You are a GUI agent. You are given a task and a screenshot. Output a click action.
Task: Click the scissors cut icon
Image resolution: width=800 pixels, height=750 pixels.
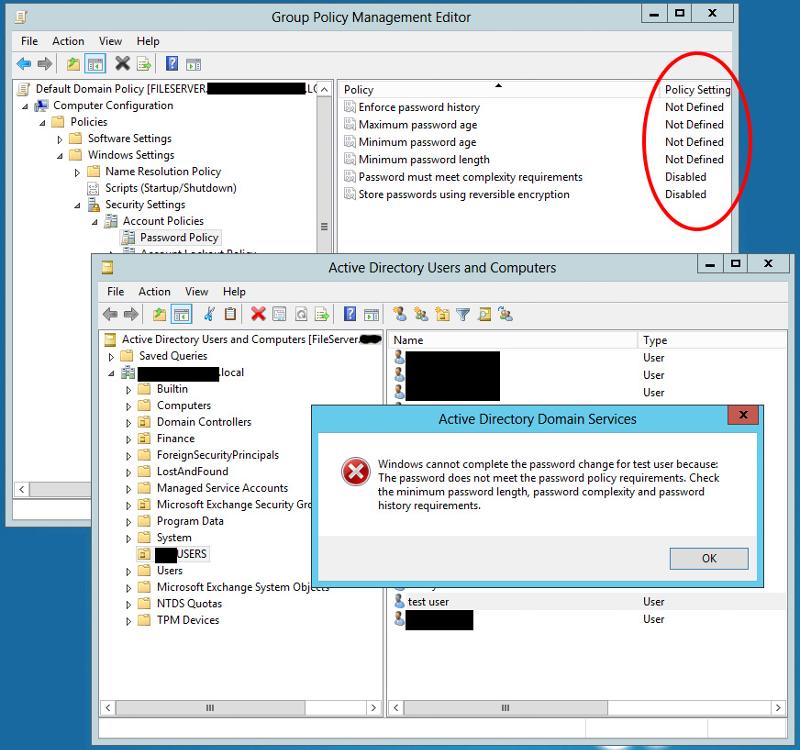click(x=209, y=314)
